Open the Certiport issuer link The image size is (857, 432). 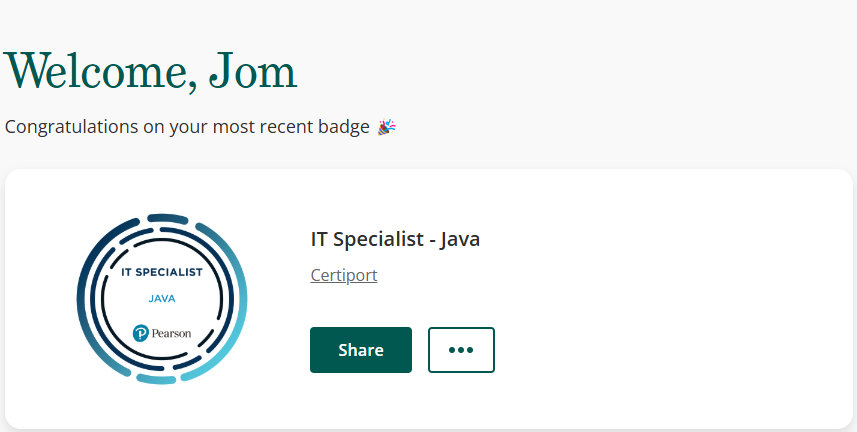[x=344, y=275]
